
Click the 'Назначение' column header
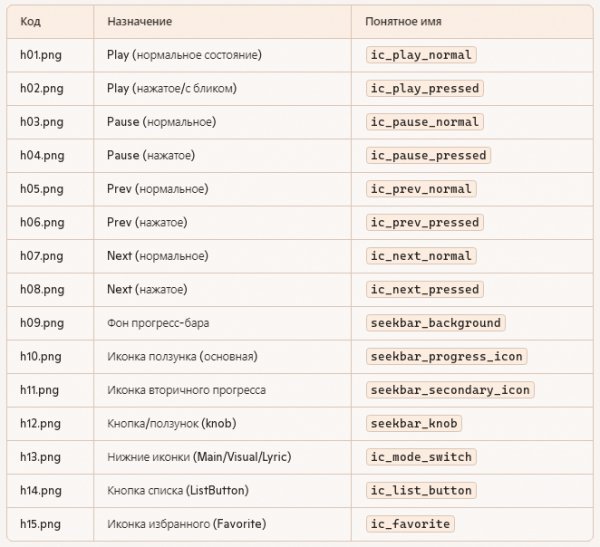pyautogui.click(x=139, y=20)
